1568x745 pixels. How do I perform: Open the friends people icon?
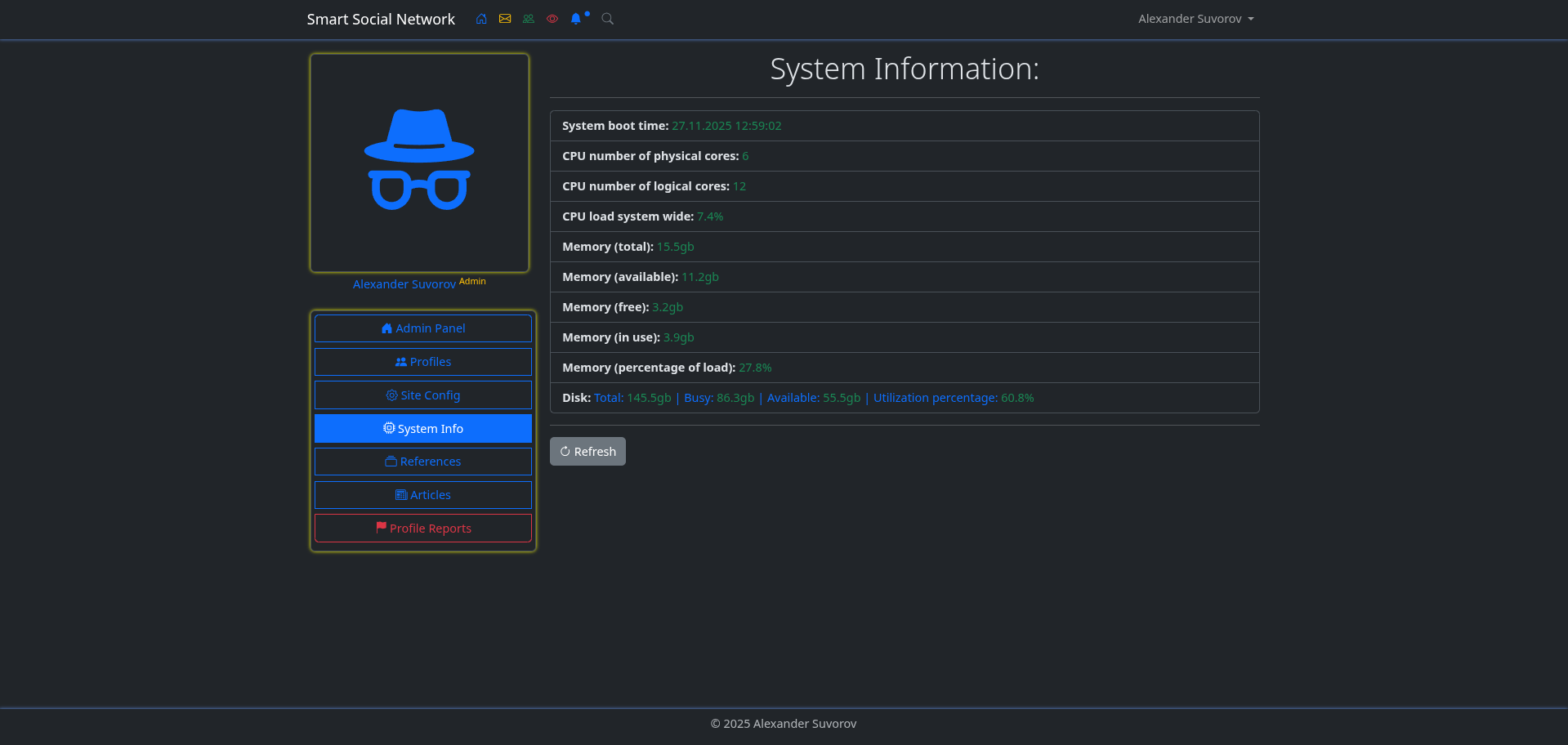[x=529, y=19]
